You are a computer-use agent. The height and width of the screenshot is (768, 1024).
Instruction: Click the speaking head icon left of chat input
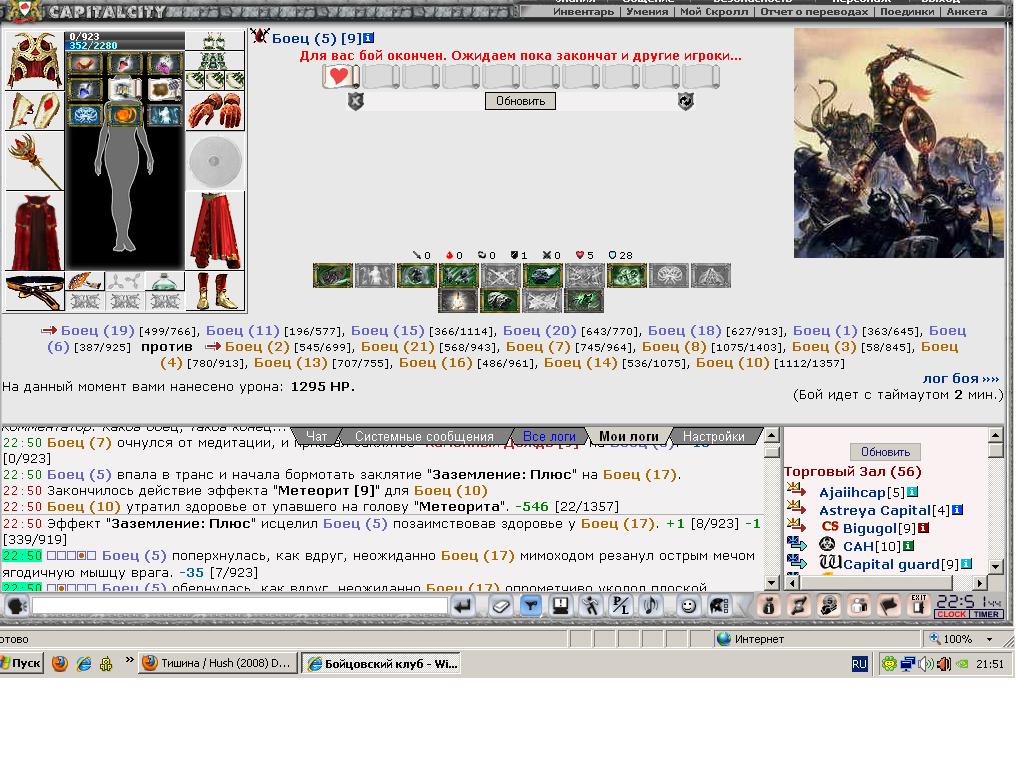15,606
